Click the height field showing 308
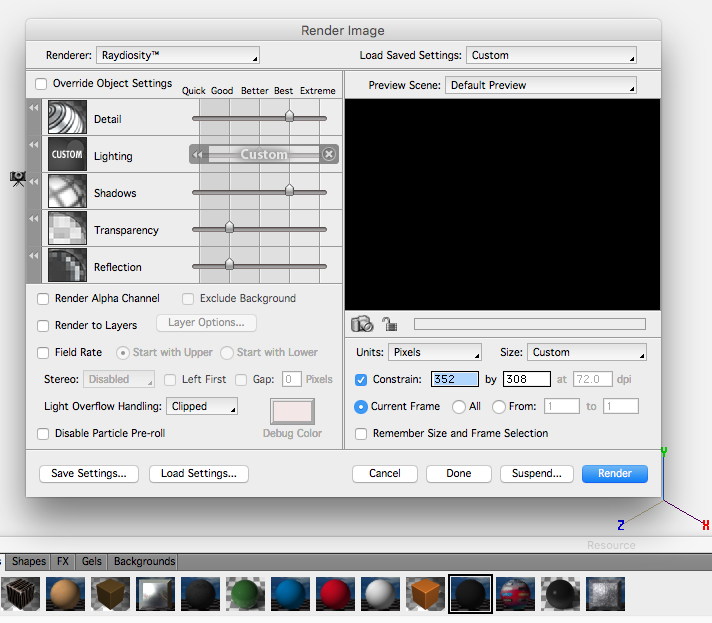 coord(527,379)
